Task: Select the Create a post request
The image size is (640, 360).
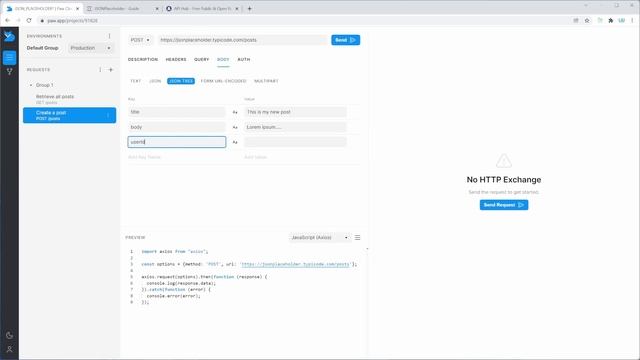Action: [69, 116]
